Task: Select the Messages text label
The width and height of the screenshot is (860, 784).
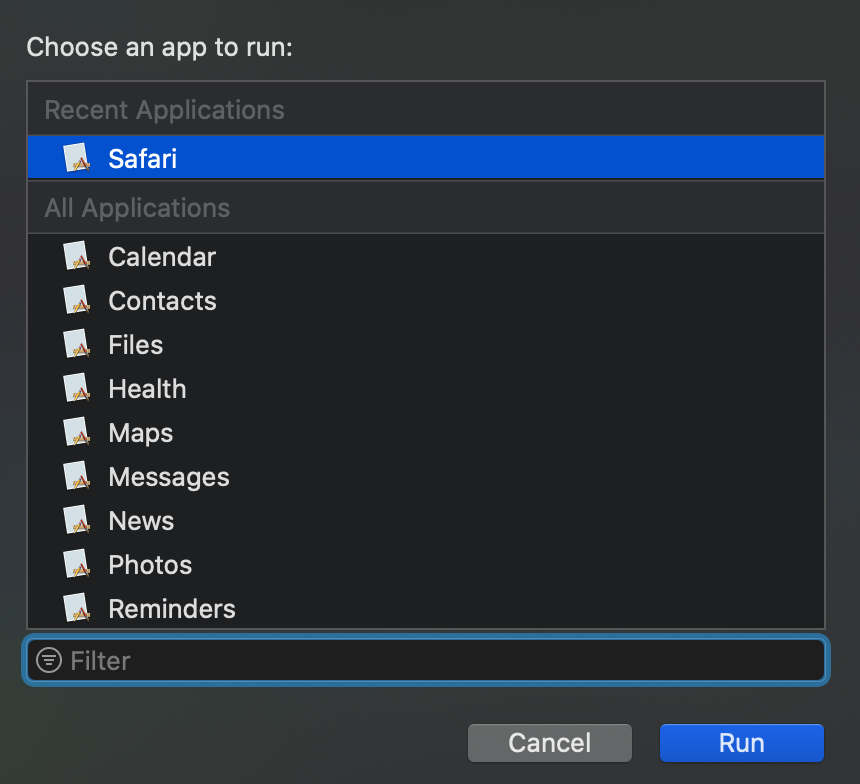Action: 169,477
